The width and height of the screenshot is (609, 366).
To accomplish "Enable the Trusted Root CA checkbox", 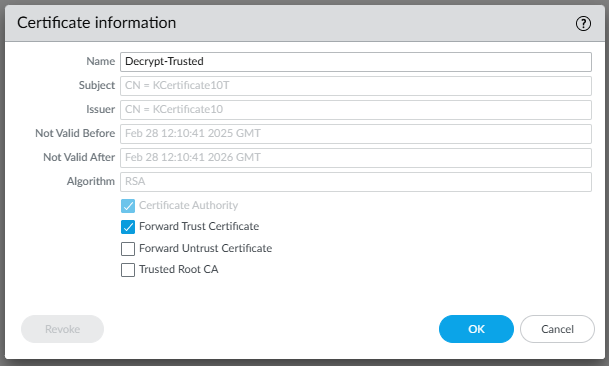I will tap(128, 270).
